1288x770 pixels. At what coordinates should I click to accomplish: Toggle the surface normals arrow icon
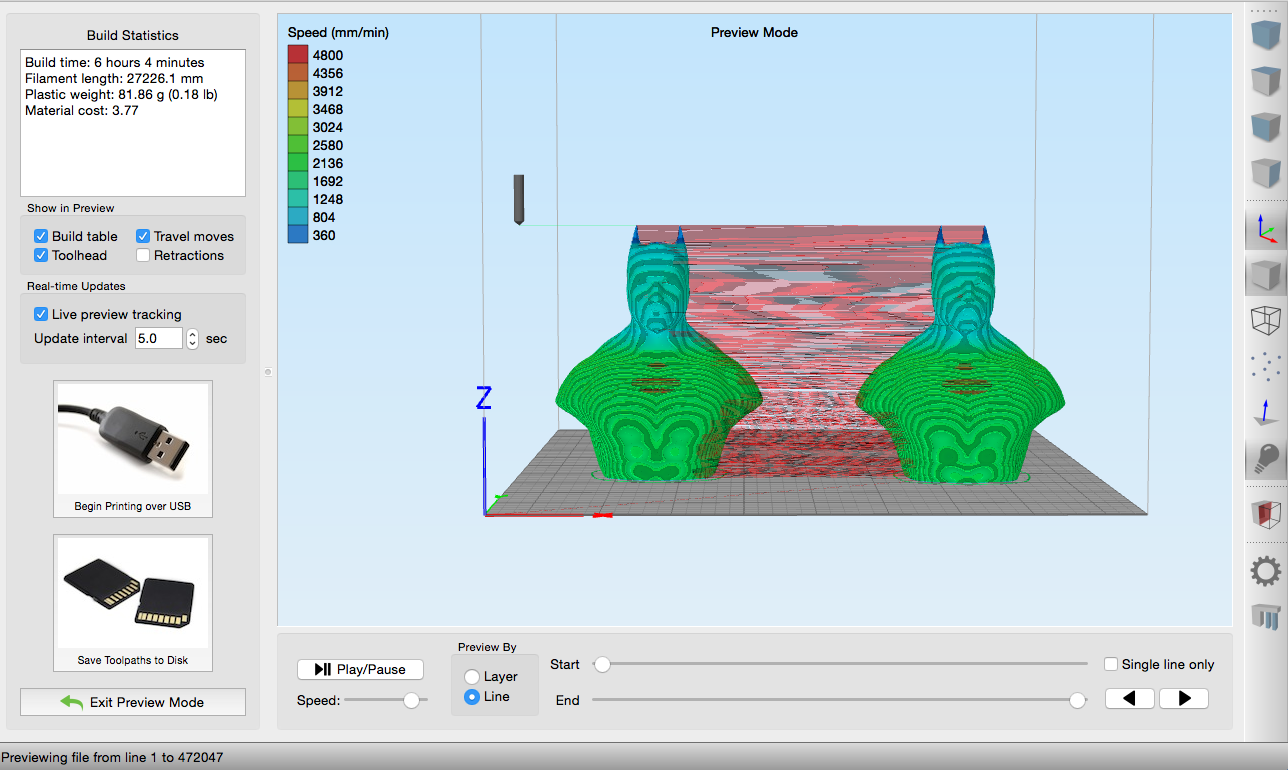(1266, 413)
